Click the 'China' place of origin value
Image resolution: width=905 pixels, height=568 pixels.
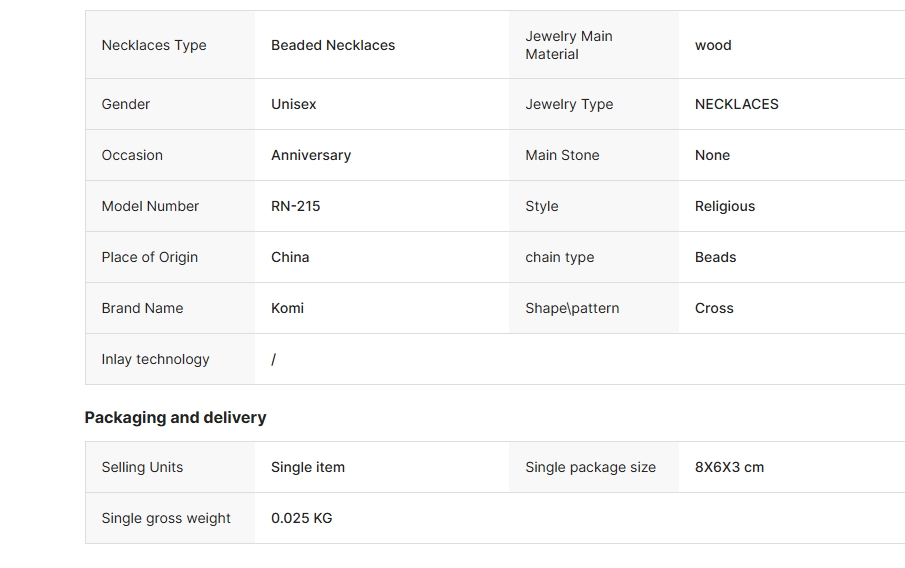pyautogui.click(x=290, y=257)
